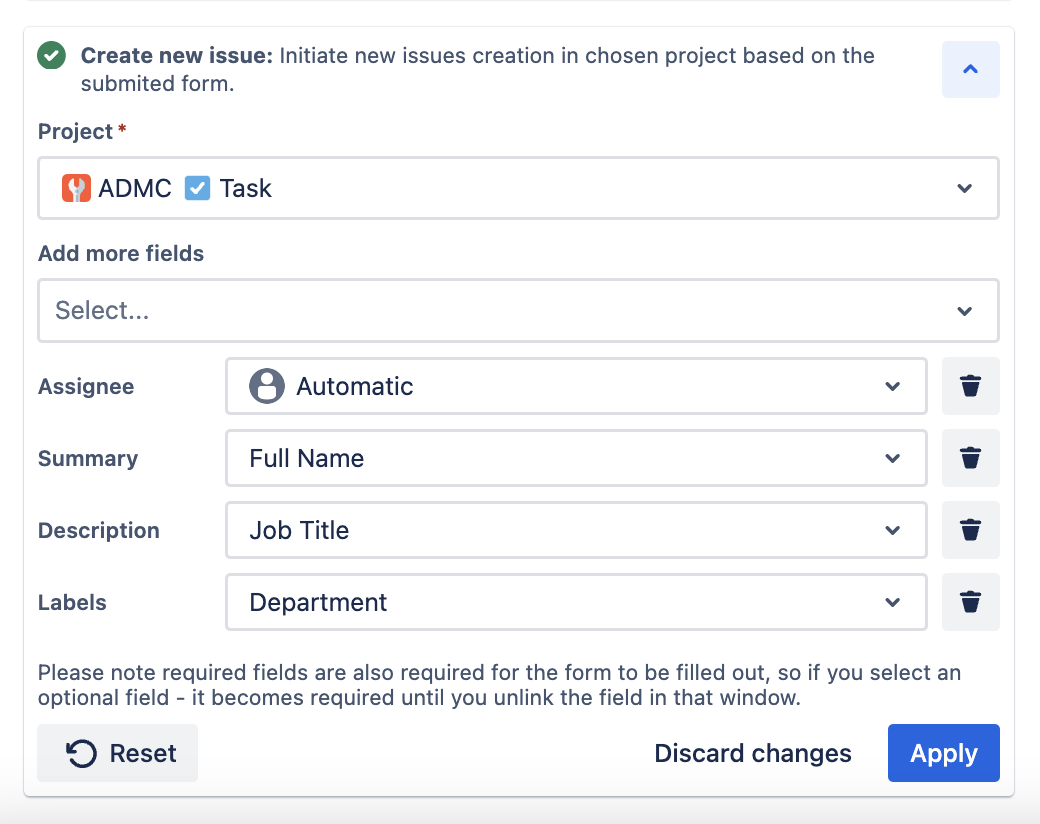Click the Automatic assignee avatar icon

[267, 386]
